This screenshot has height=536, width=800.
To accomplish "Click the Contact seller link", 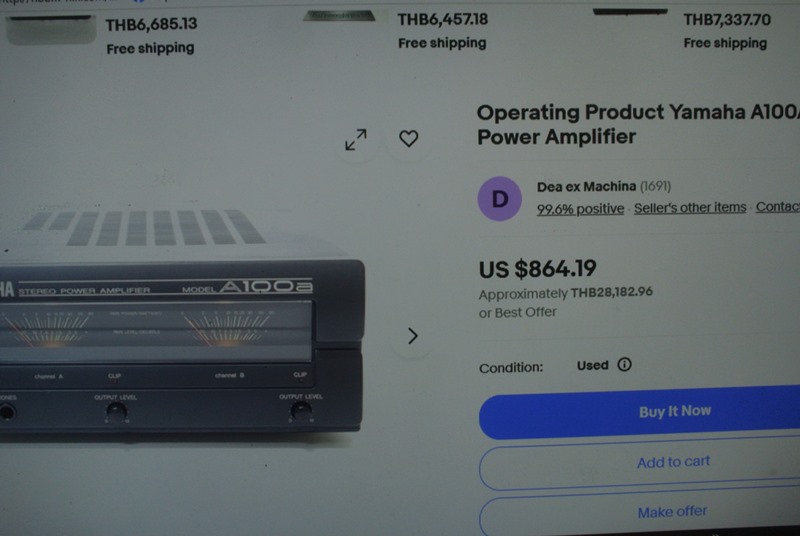I will point(778,207).
